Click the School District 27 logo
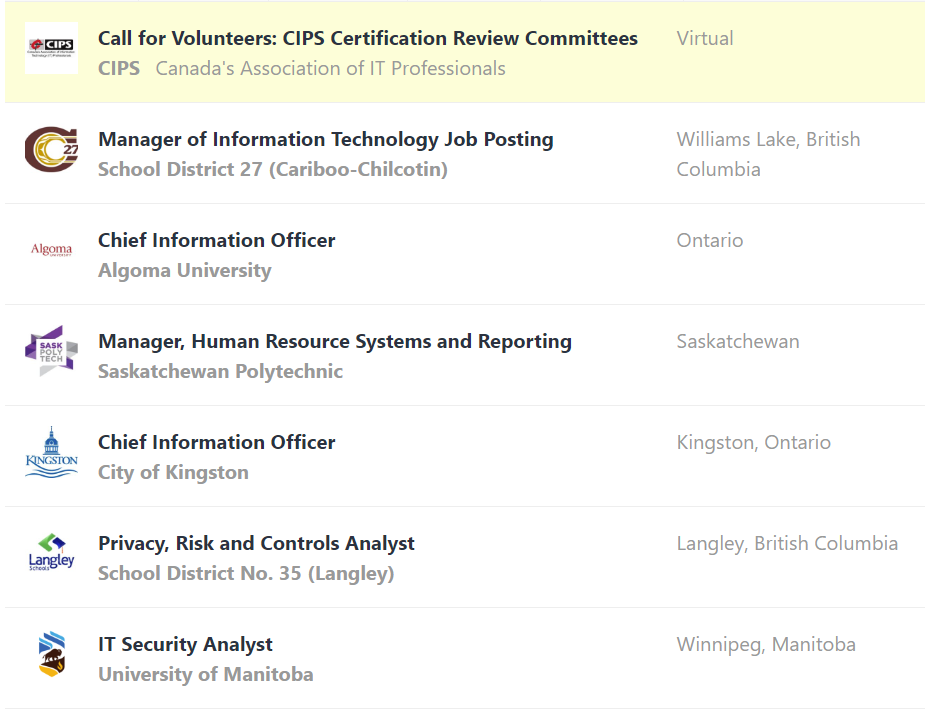 click(51, 149)
